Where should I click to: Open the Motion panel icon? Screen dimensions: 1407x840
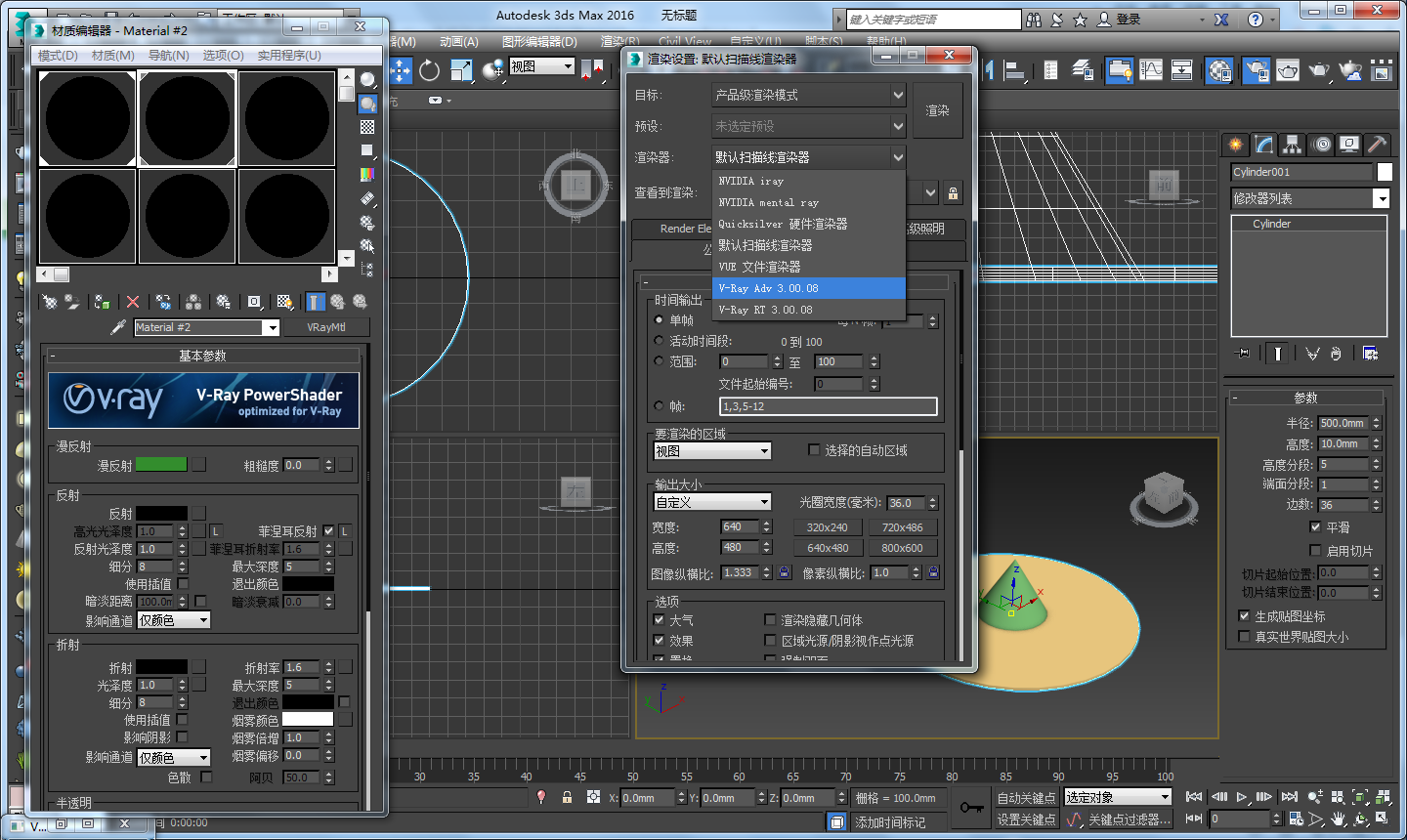1322,145
